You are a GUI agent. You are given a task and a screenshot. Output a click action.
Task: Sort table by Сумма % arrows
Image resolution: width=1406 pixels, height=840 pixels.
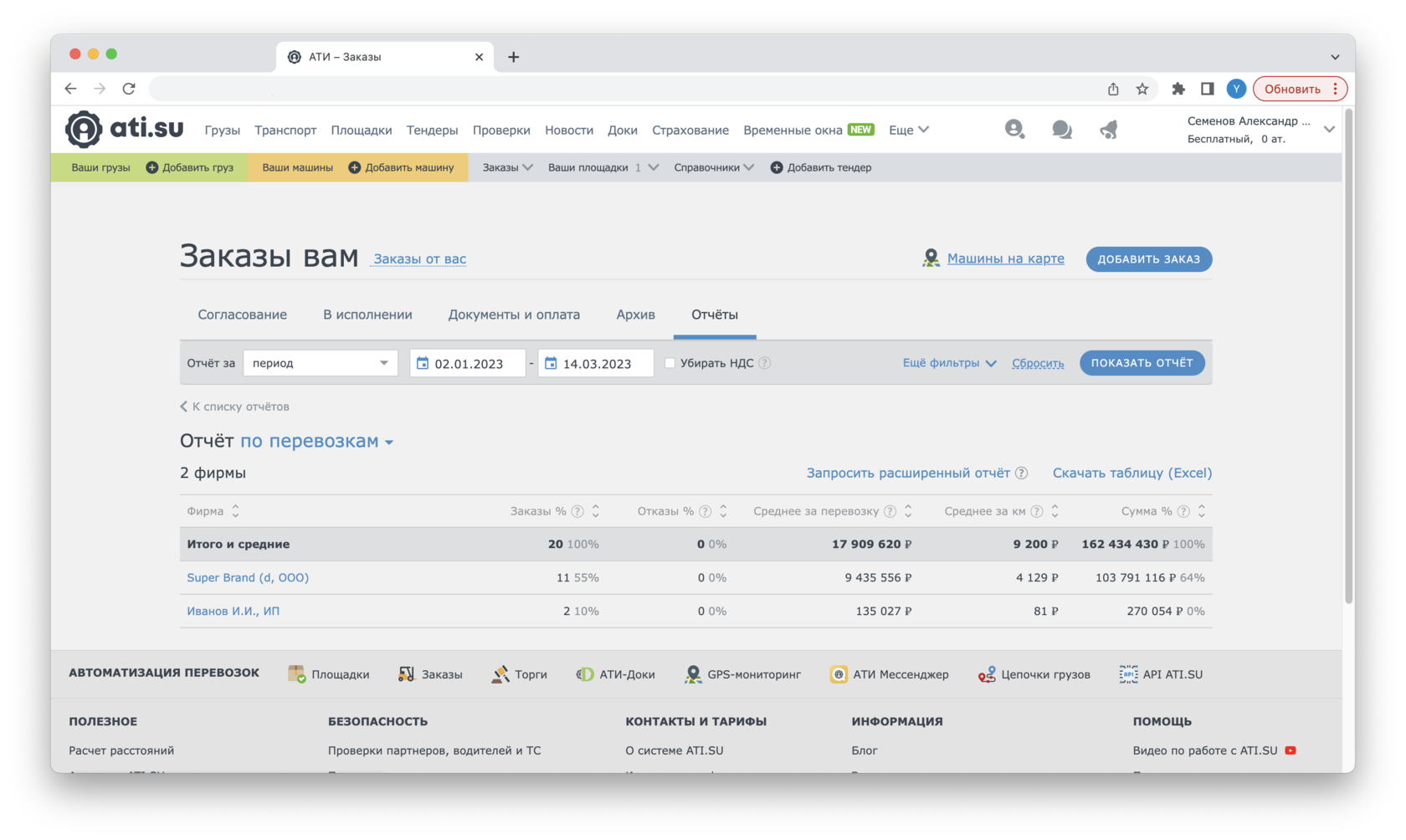point(1202,511)
